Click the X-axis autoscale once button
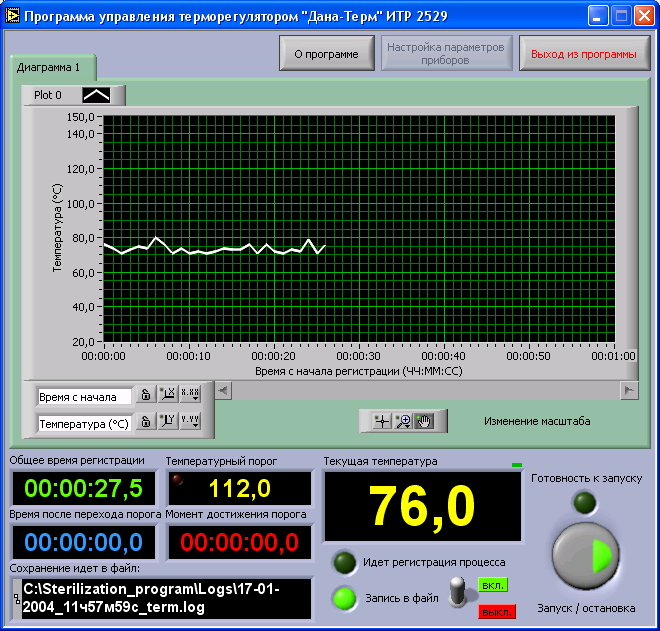The height and width of the screenshot is (631, 660). pos(167,395)
